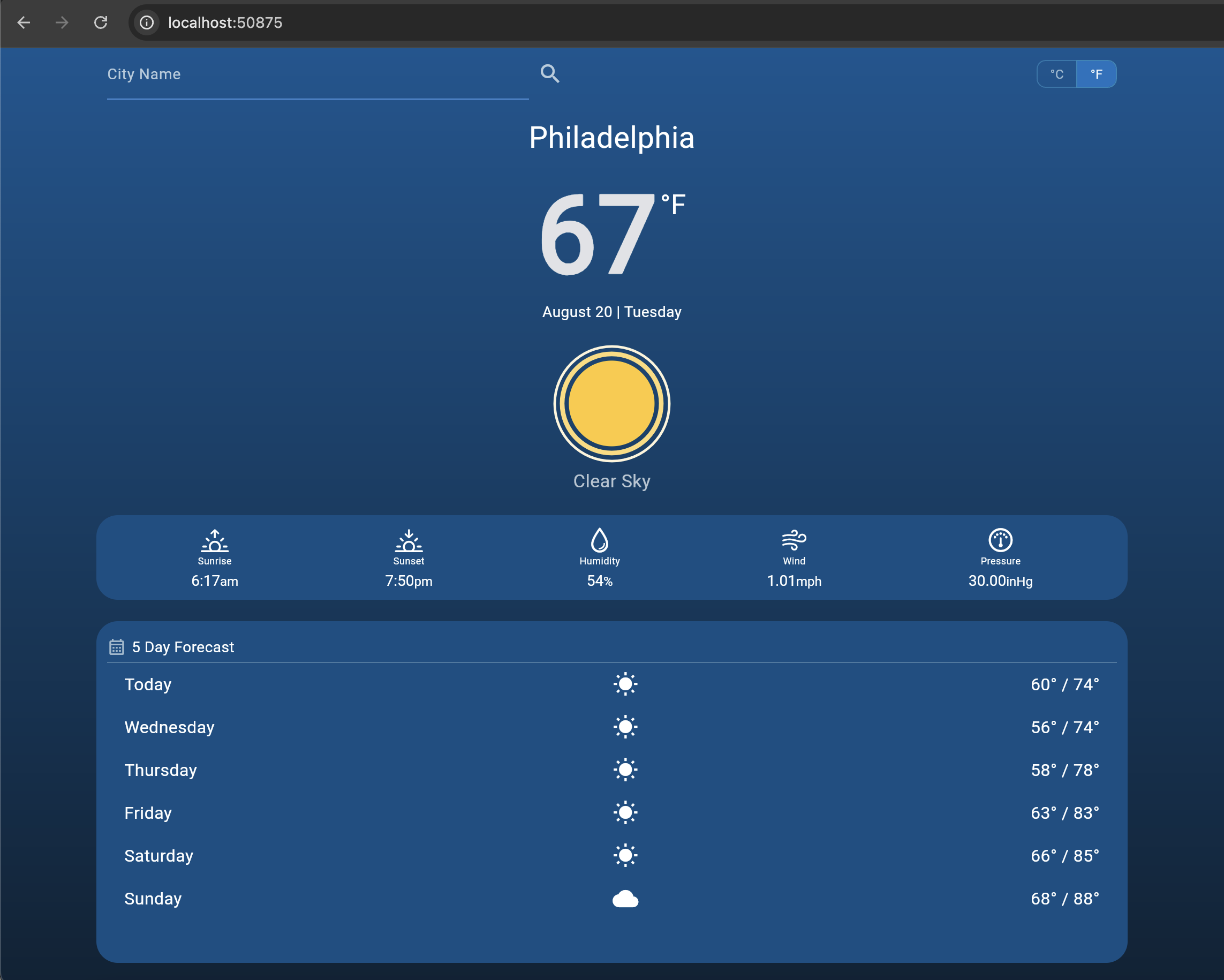Viewport: 1224px width, 980px height.
Task: Click Friday's 63° / 83° temperature
Action: (x=1064, y=813)
